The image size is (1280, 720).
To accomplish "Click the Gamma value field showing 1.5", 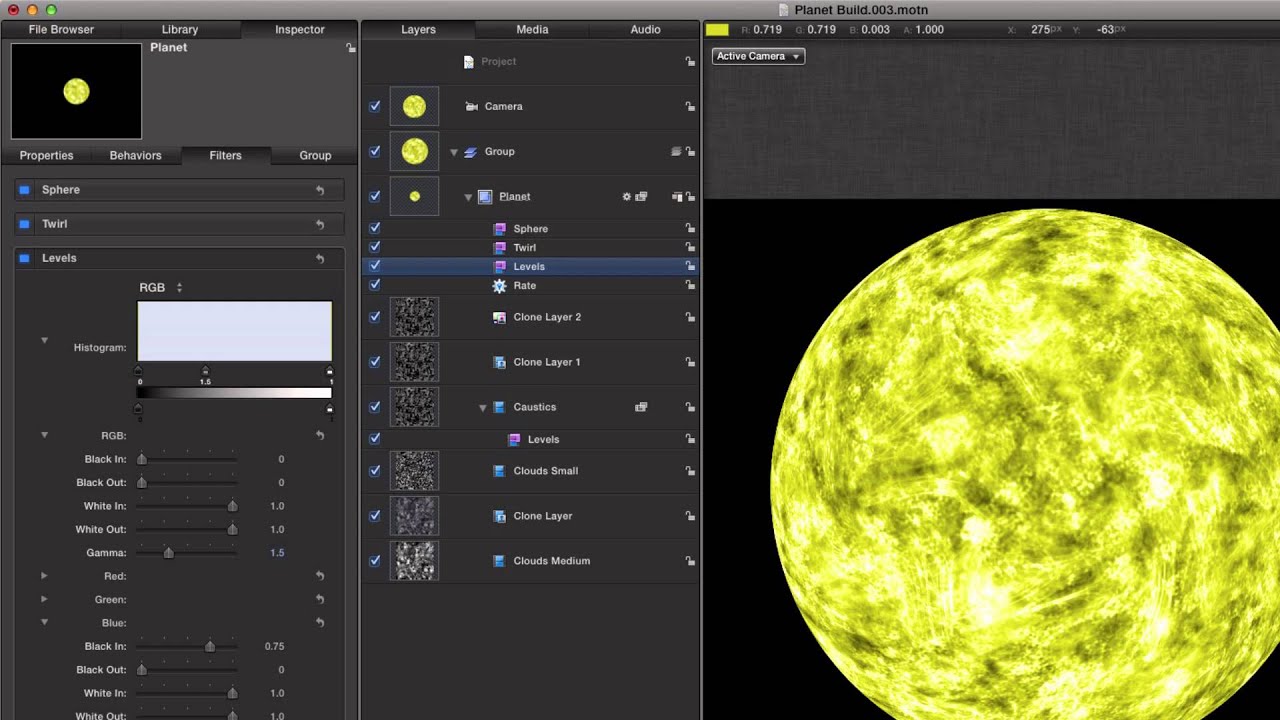I will click(277, 553).
